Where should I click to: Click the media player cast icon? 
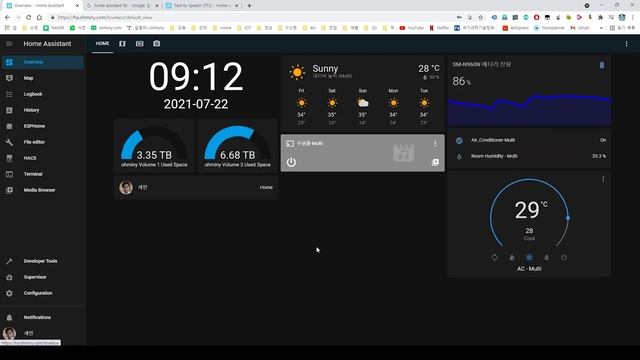[290, 144]
